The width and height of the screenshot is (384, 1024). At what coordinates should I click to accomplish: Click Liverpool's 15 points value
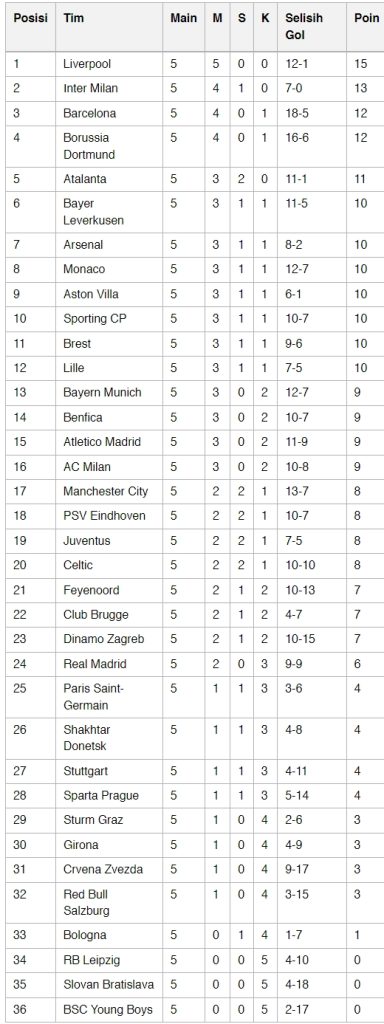coord(361,64)
